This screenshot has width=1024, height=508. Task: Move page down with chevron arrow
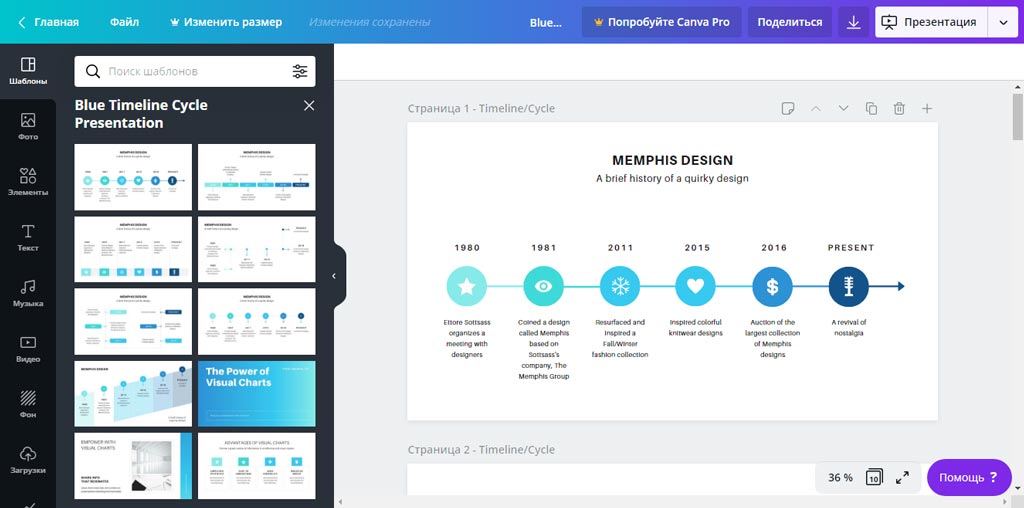click(x=843, y=108)
